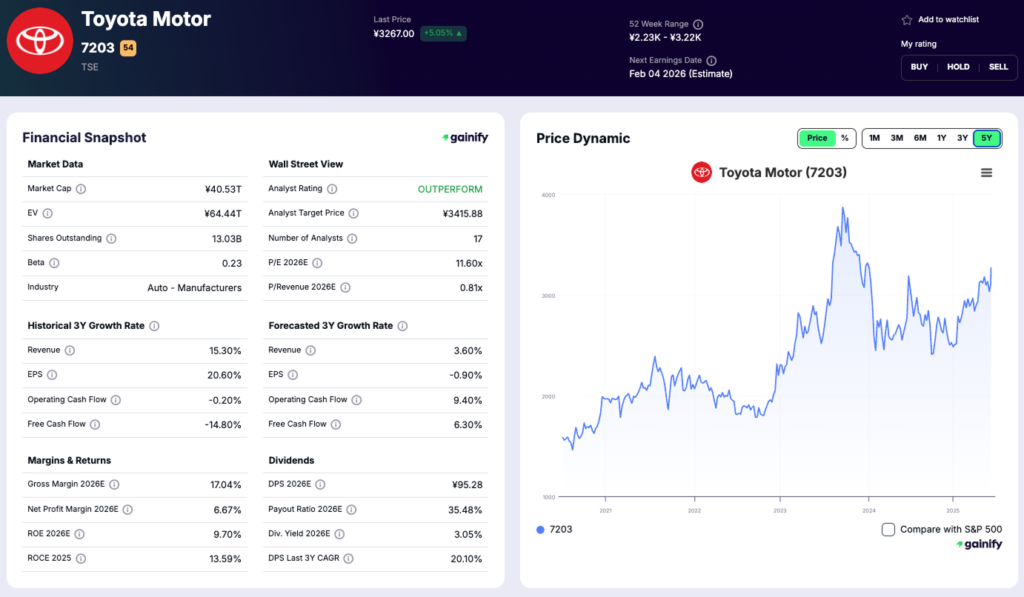Screen dimensions: 1024x597
Task: Rate the stock with the BUY button
Action: [919, 67]
